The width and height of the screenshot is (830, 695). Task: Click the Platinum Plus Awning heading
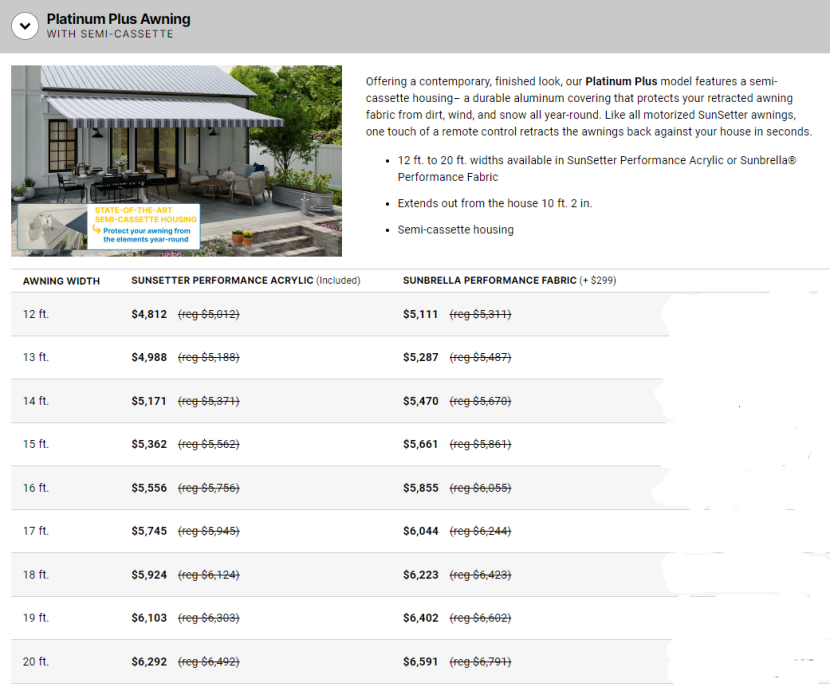tap(118, 19)
